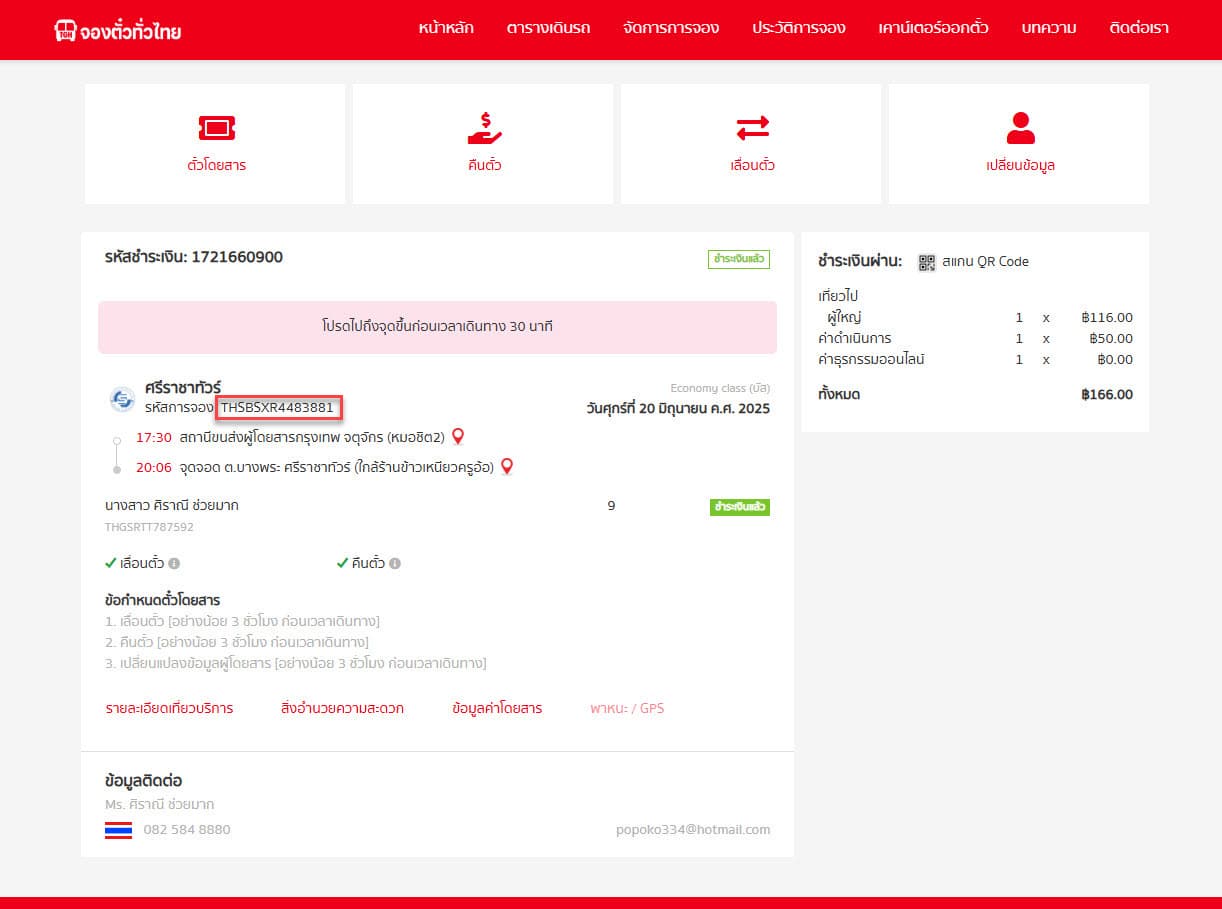The width and height of the screenshot is (1222, 909).
Task: Click the map pin beside หมอชิต2 departure station
Action: point(458,436)
